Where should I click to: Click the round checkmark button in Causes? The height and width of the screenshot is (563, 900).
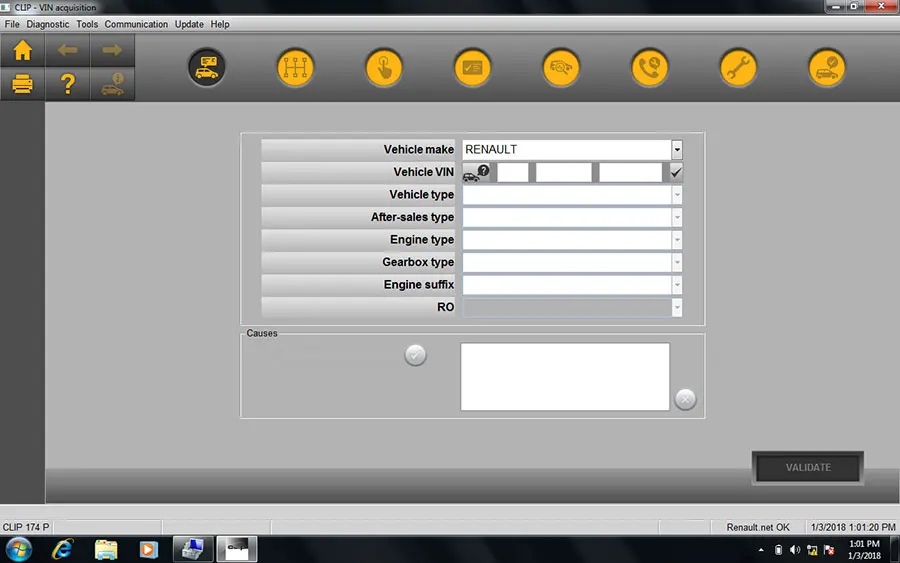click(415, 355)
